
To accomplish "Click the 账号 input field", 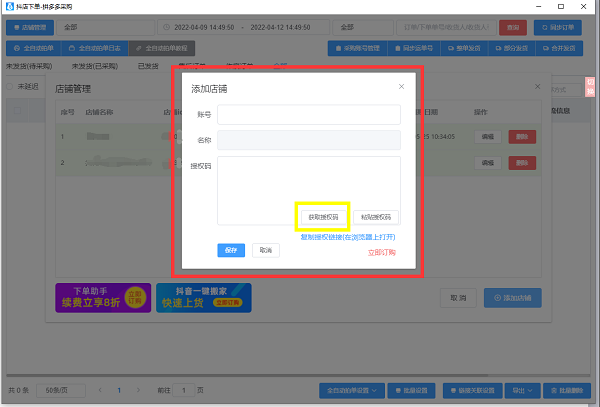I will [x=309, y=114].
